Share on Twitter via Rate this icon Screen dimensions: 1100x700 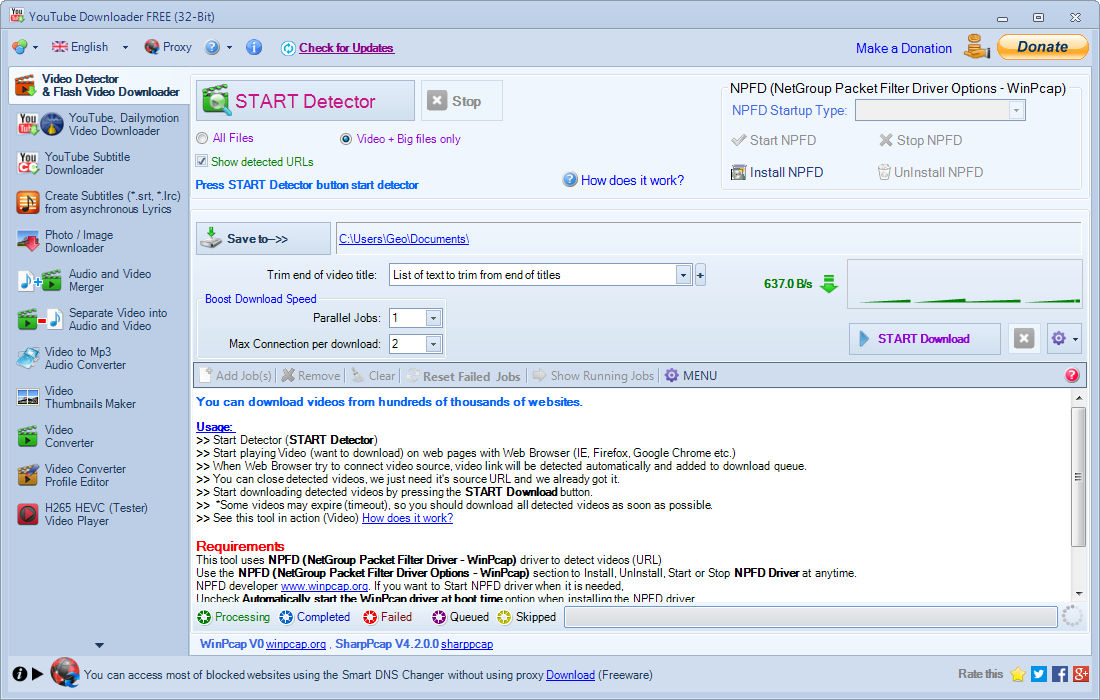[1039, 674]
